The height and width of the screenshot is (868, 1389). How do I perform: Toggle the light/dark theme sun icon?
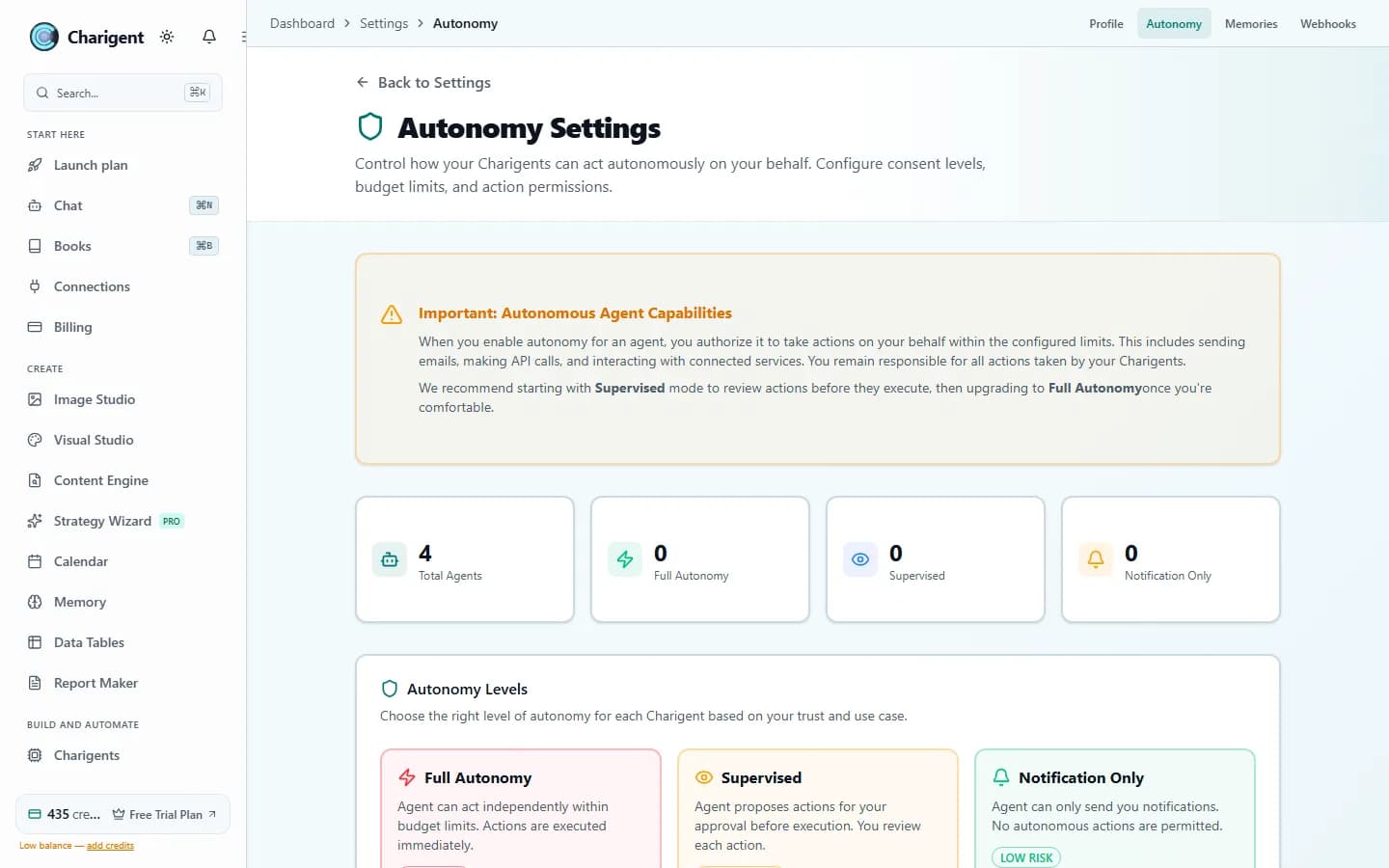(x=167, y=37)
